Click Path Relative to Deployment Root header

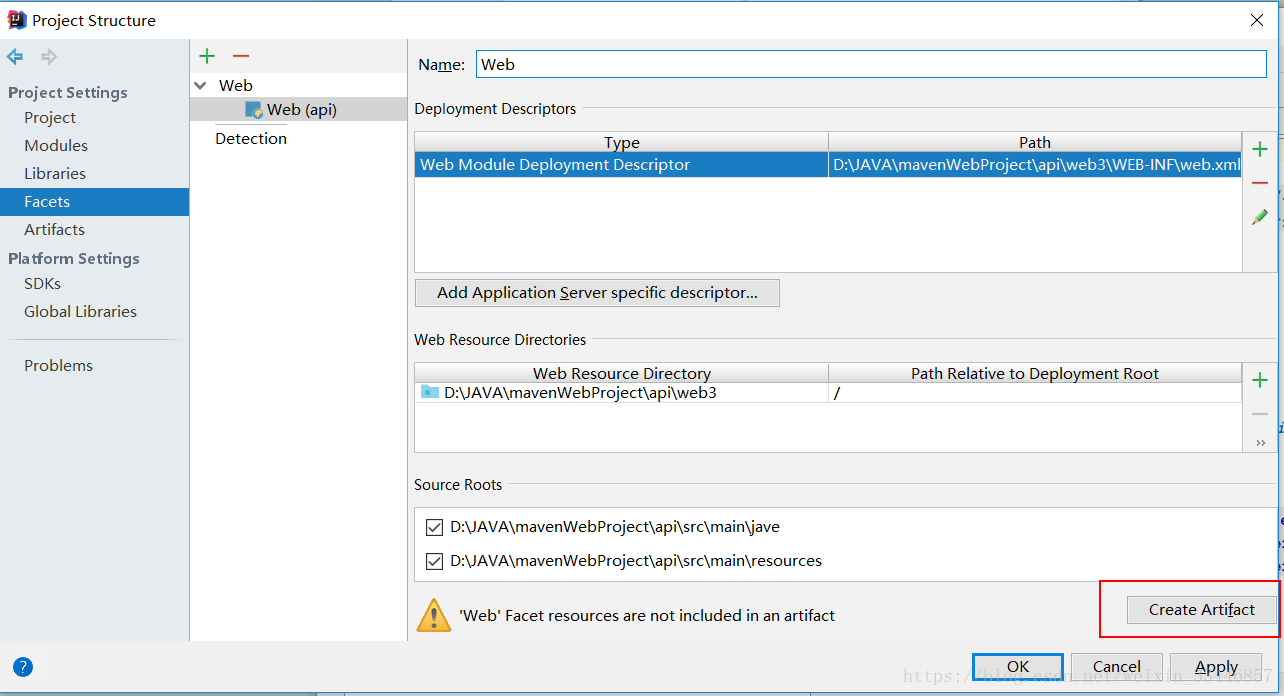click(1035, 373)
